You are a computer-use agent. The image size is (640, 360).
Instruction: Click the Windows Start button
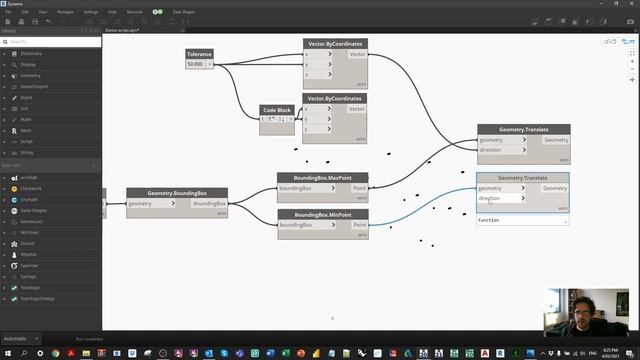pyautogui.click(x=8, y=353)
